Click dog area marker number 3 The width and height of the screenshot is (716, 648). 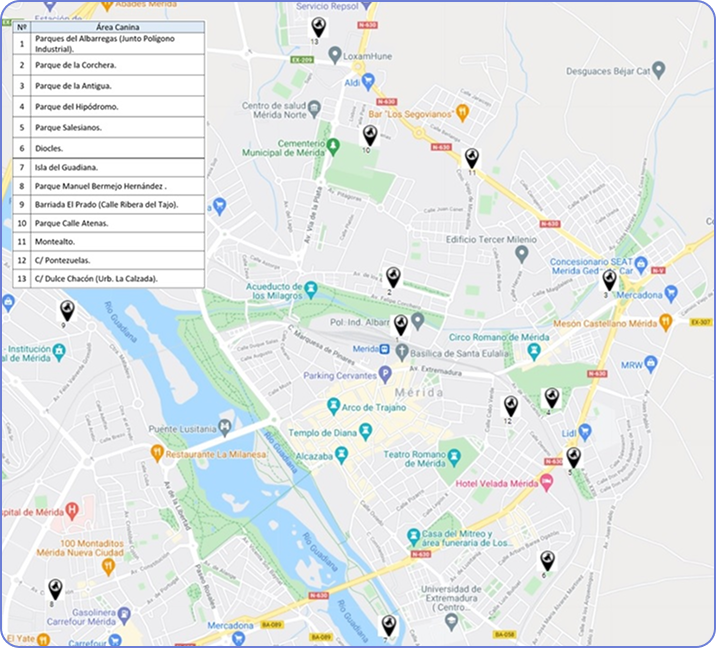click(609, 280)
